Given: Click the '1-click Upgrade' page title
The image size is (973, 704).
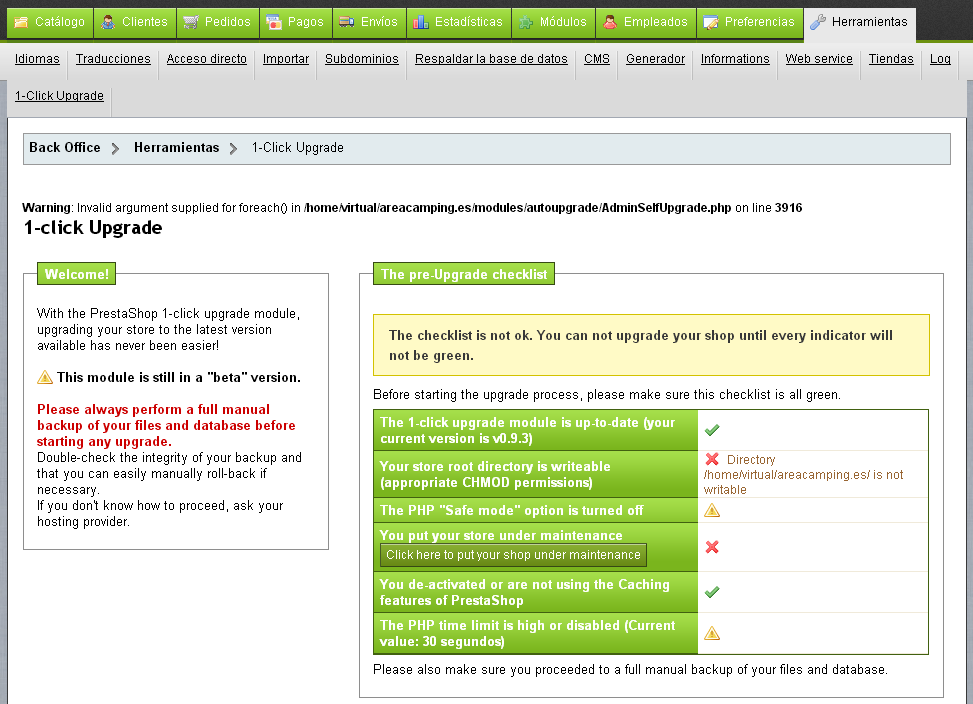Looking at the screenshot, I should click(92, 228).
